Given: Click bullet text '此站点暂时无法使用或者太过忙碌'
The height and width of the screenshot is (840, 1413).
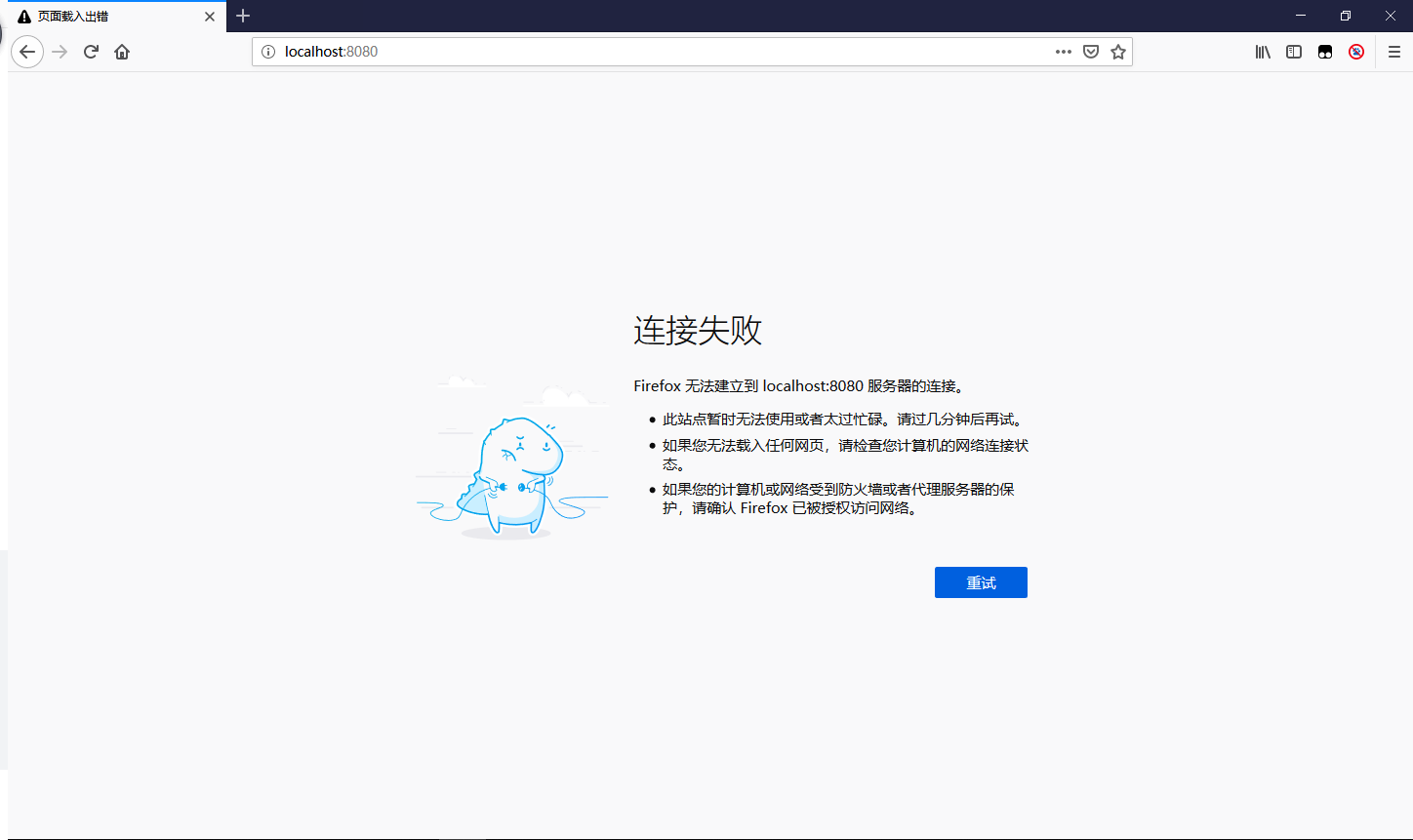Looking at the screenshot, I should (x=842, y=420).
